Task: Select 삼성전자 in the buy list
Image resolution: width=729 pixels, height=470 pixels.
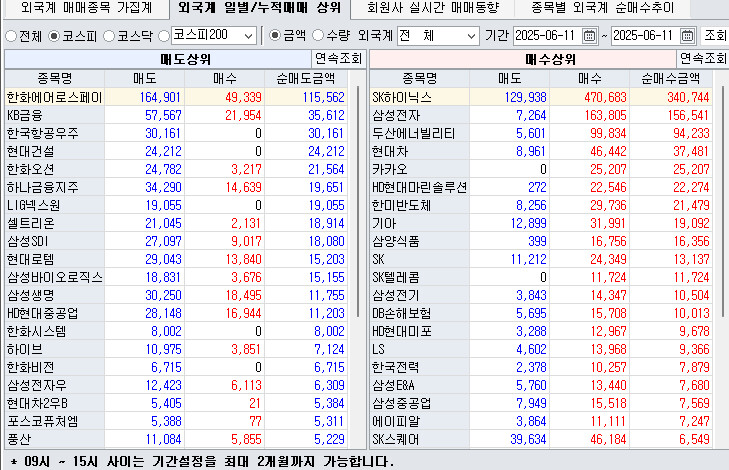Action: [x=396, y=115]
